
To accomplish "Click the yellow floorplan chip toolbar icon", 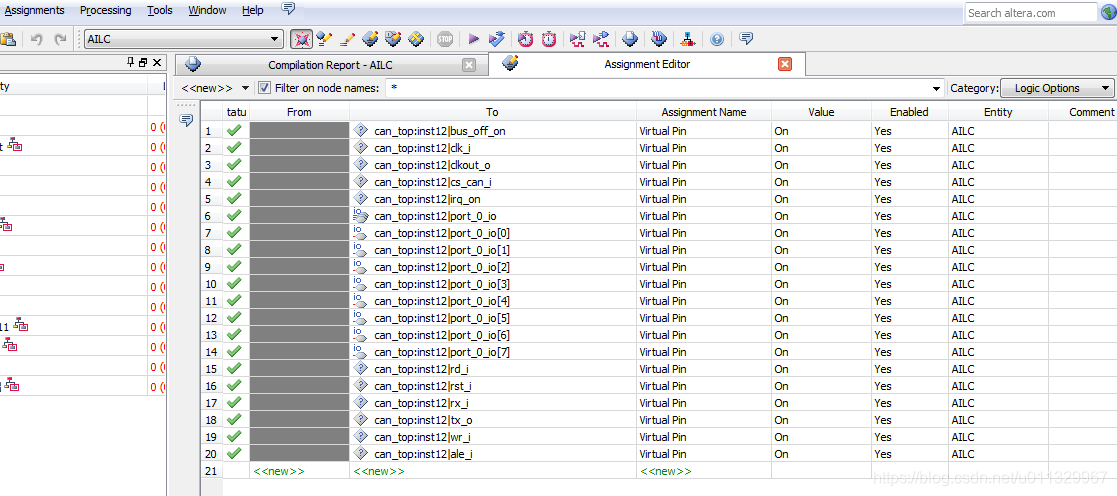I will [416, 39].
